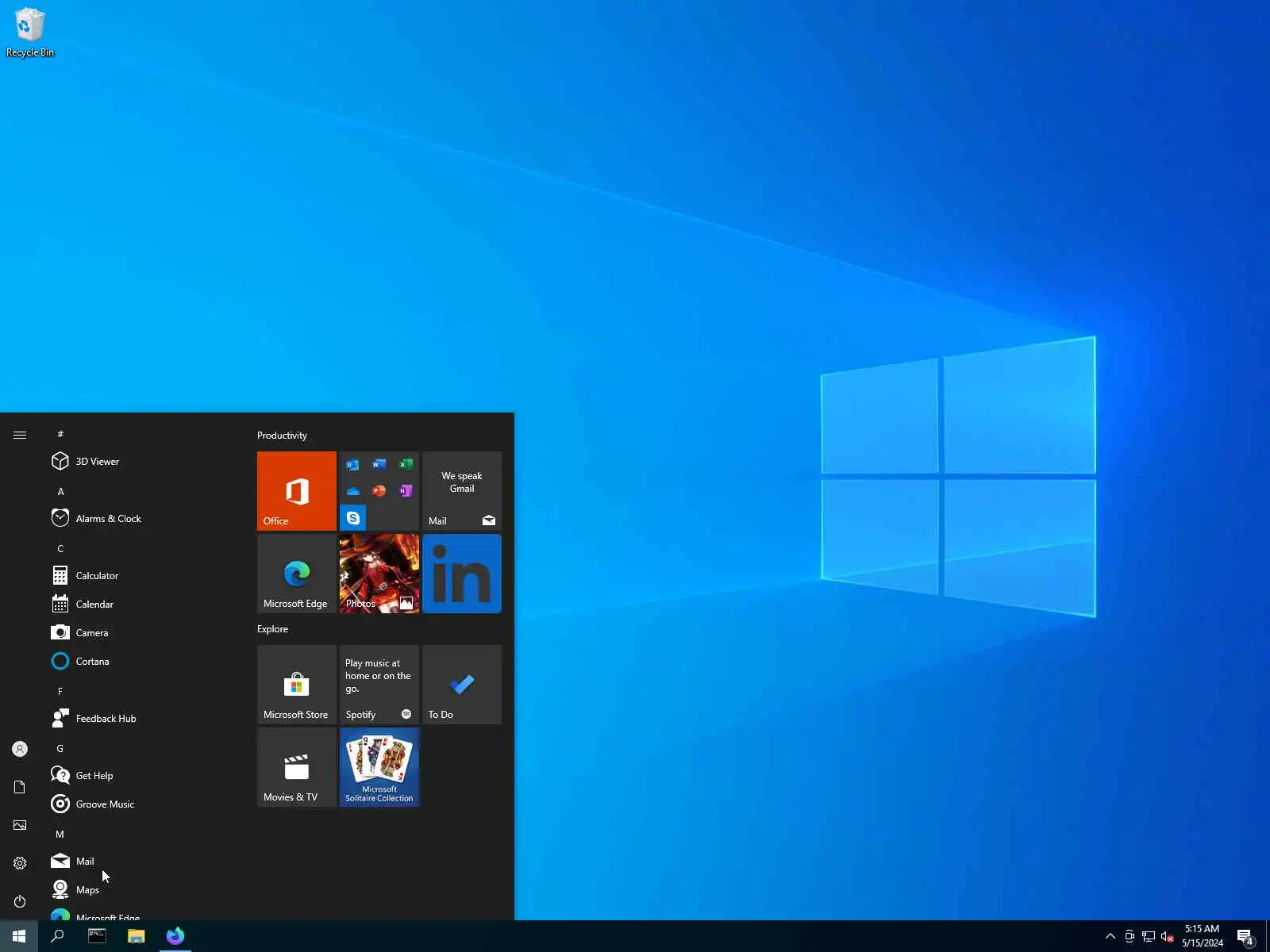Open the Photos tile
Screen dimensions: 1270x952
[379, 574]
